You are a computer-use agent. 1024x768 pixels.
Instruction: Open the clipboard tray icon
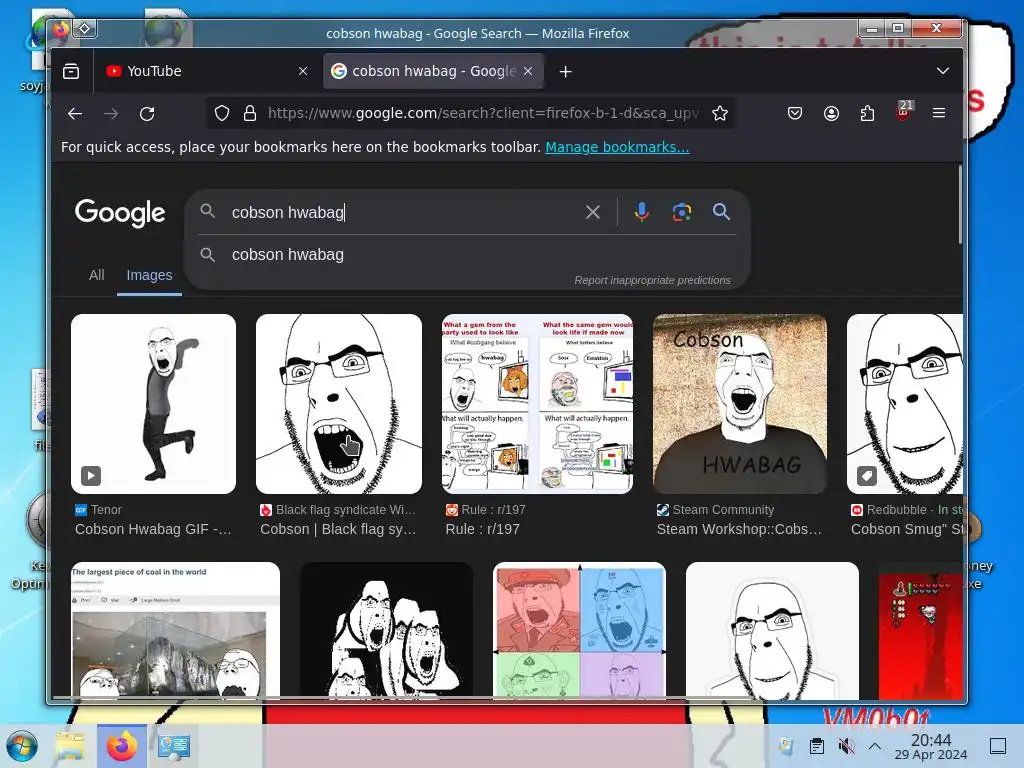(x=816, y=746)
